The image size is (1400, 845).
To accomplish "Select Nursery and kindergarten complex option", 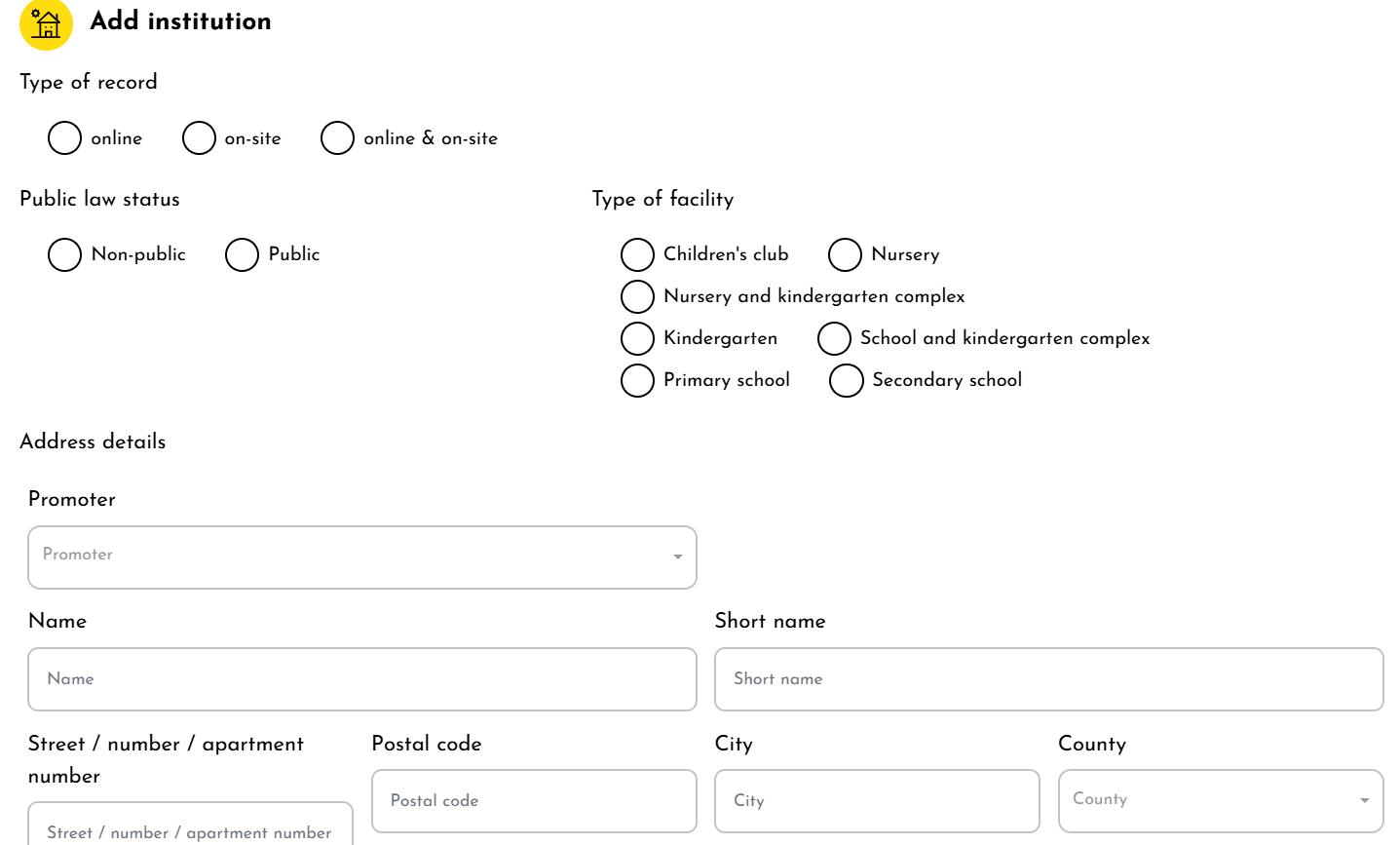I will [637, 296].
